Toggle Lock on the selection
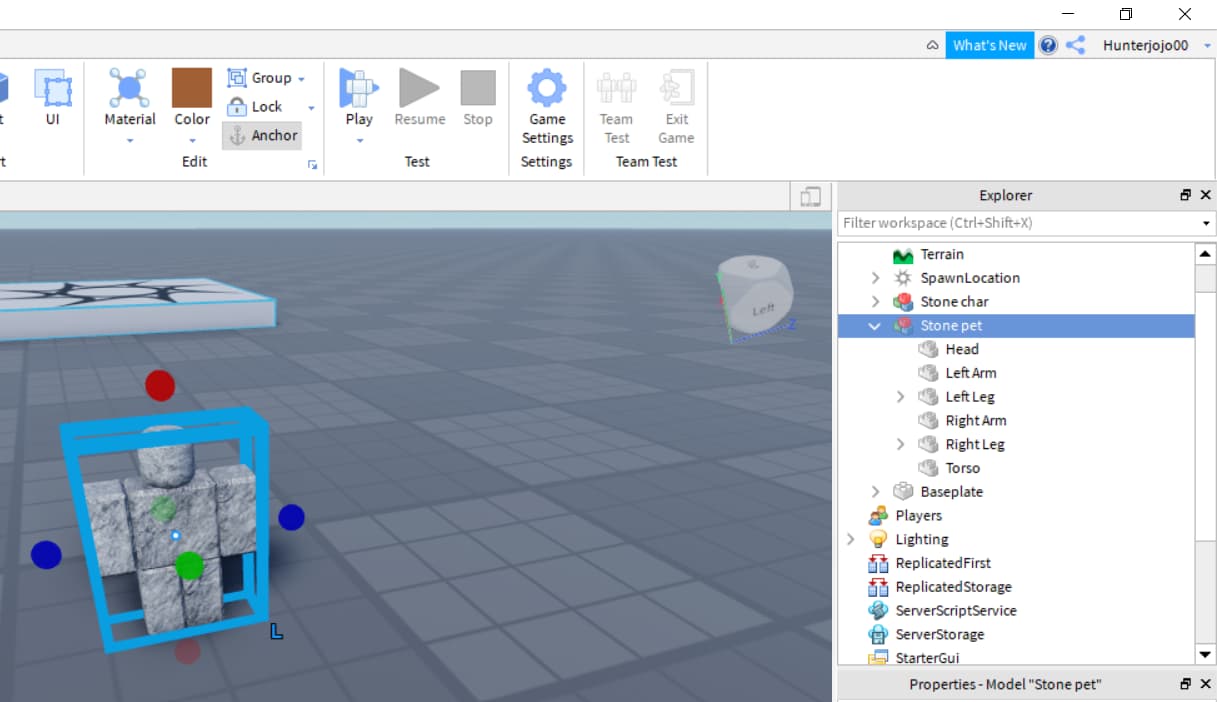The height and width of the screenshot is (702, 1217). (x=255, y=107)
